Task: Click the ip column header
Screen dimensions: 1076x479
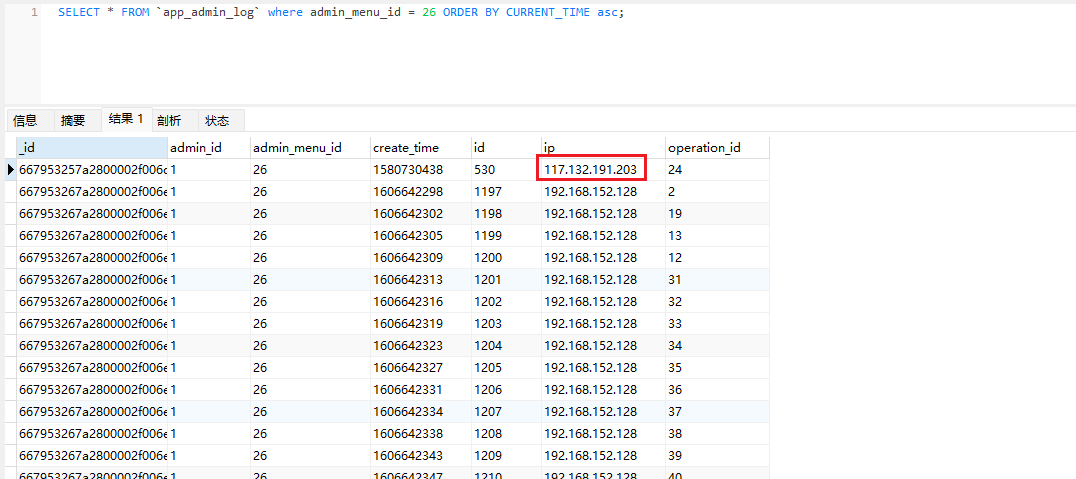Action: 603,148
